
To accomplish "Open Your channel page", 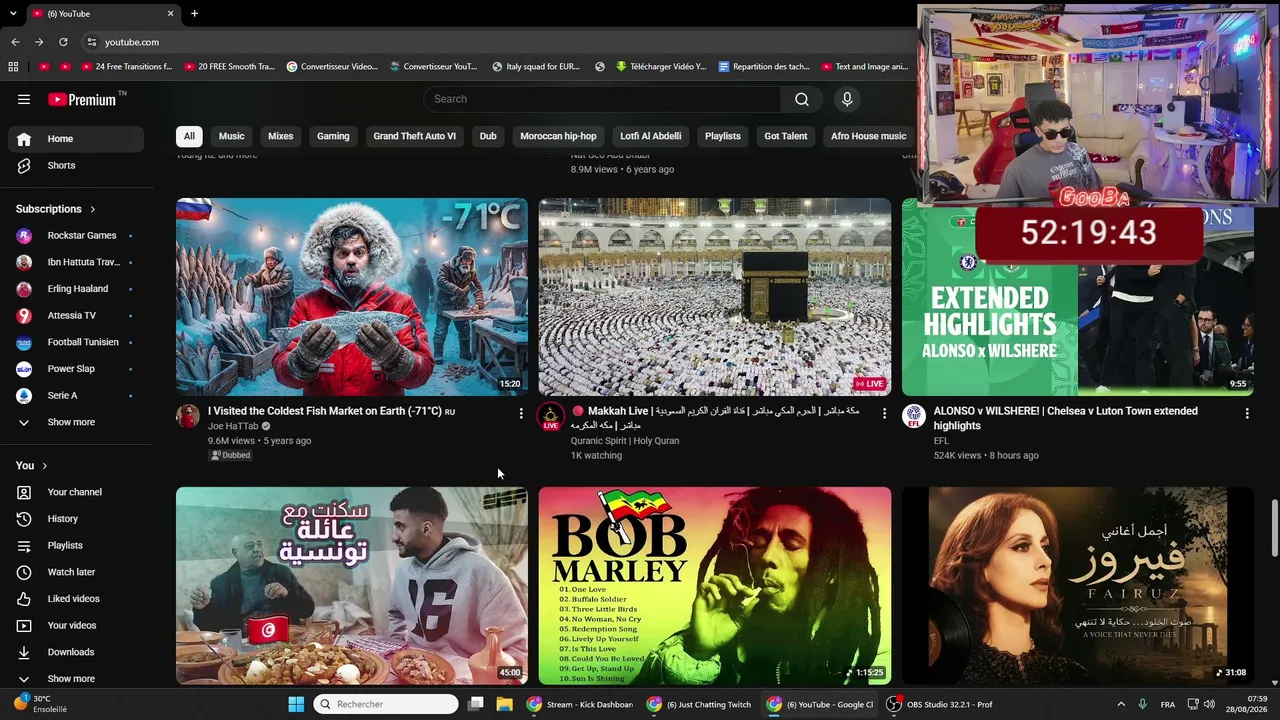I will [76, 492].
